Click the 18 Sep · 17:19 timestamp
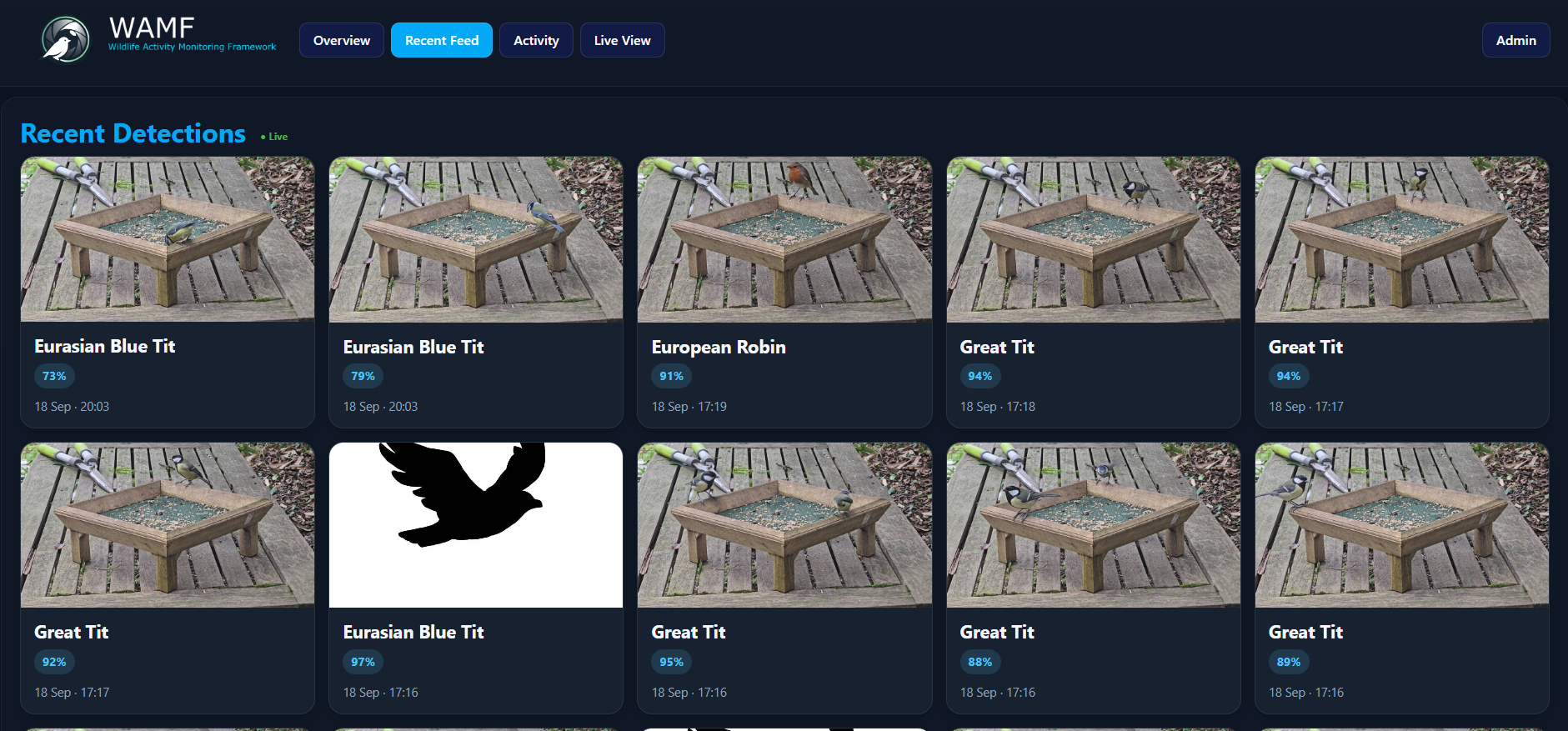 [x=689, y=407]
